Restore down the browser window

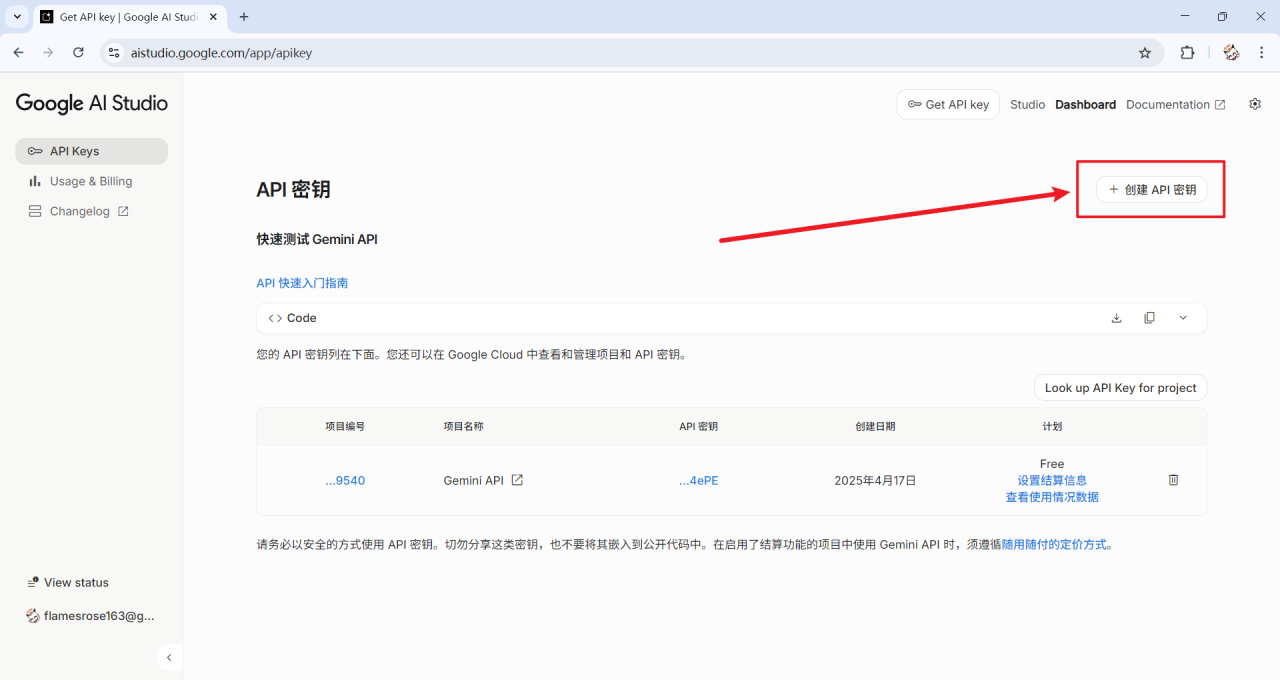(x=1222, y=17)
